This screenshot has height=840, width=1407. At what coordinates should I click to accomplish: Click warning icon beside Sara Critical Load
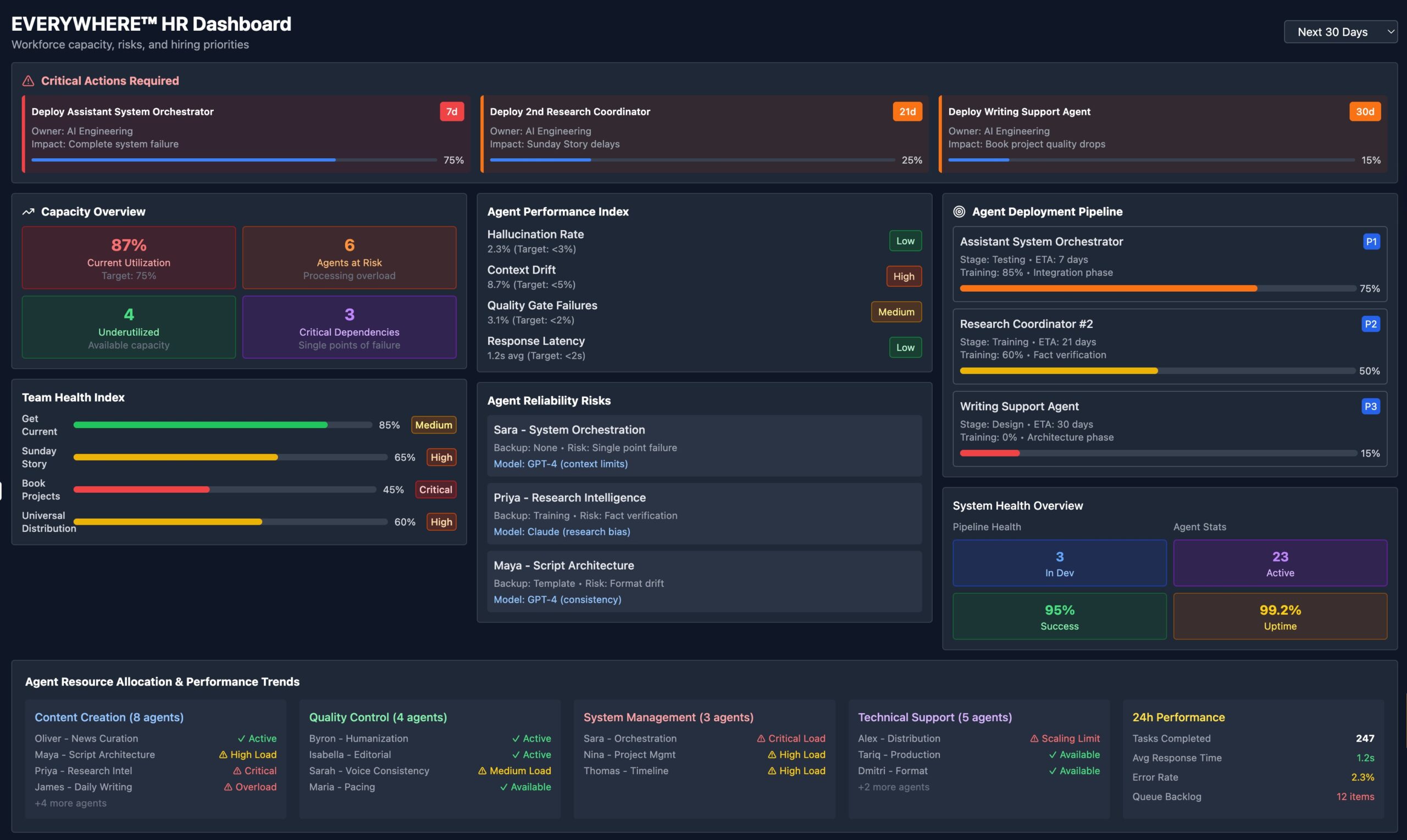(x=761, y=739)
